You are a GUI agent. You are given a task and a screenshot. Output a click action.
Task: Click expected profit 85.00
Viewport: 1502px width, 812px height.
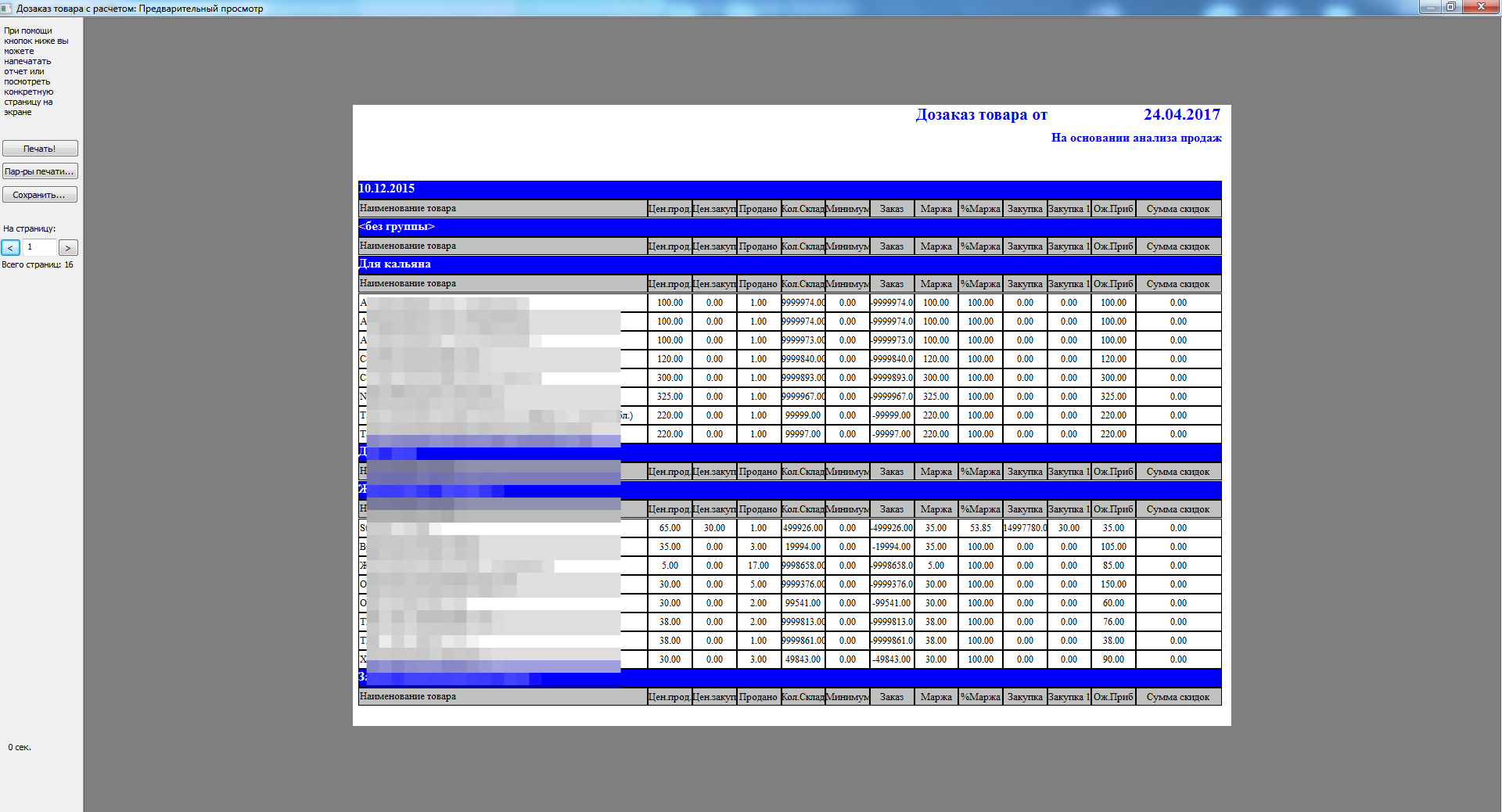[1113, 566]
